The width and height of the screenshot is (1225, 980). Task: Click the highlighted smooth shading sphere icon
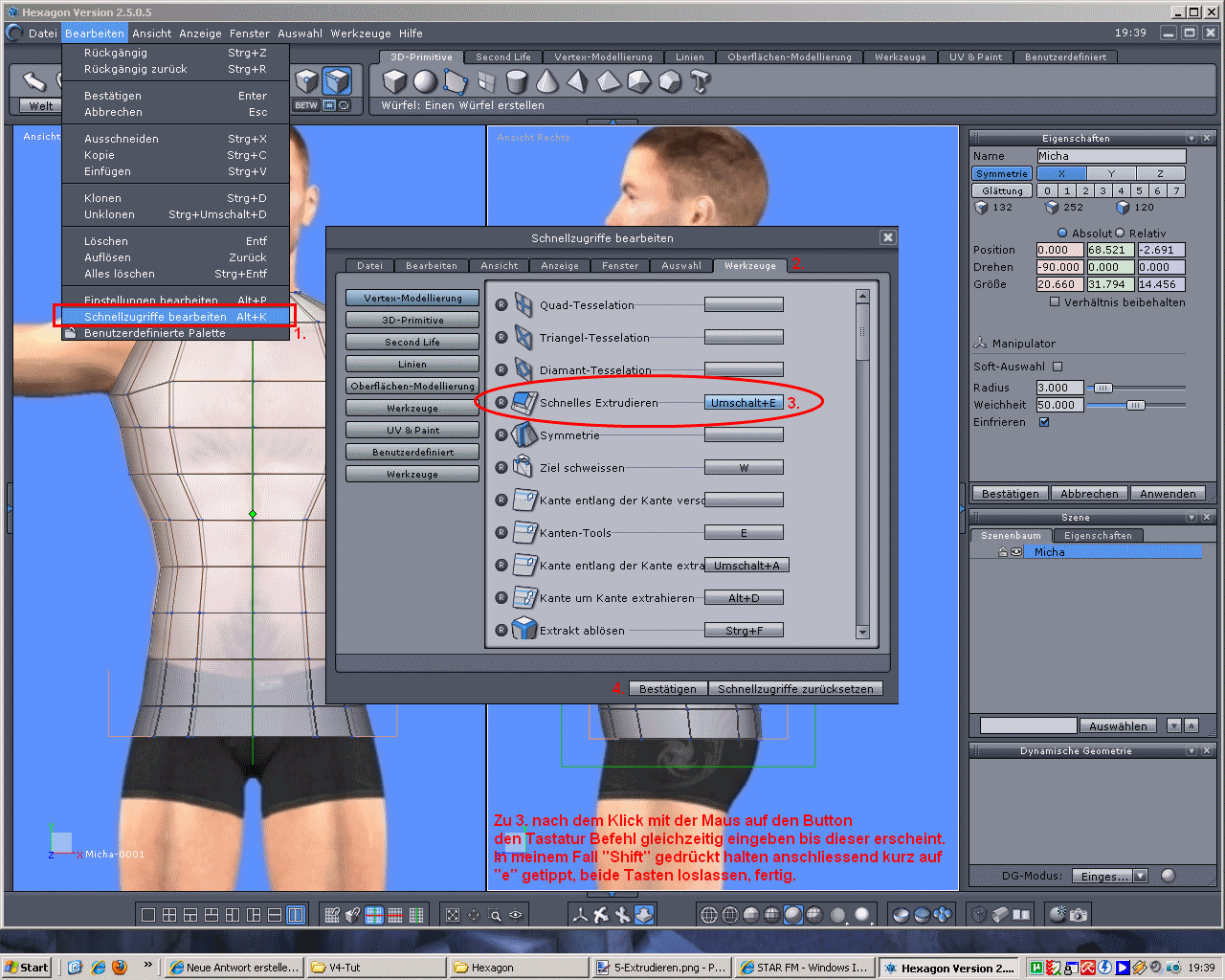tap(793, 915)
